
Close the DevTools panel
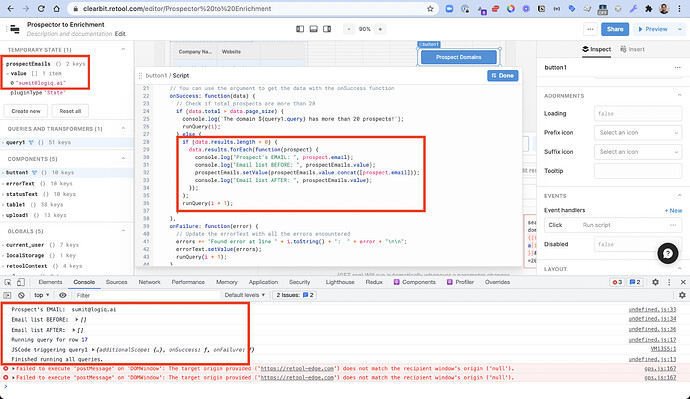tap(683, 282)
